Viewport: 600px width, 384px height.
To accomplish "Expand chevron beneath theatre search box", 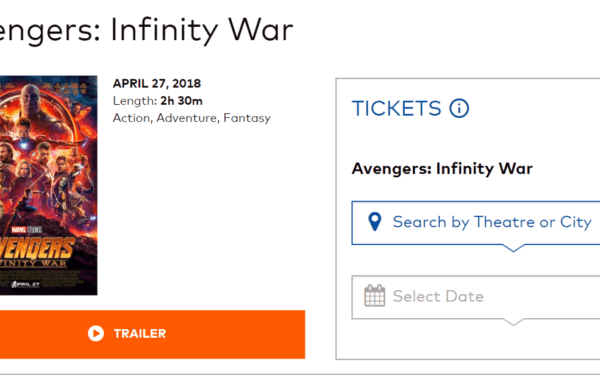I will click(x=513, y=248).
